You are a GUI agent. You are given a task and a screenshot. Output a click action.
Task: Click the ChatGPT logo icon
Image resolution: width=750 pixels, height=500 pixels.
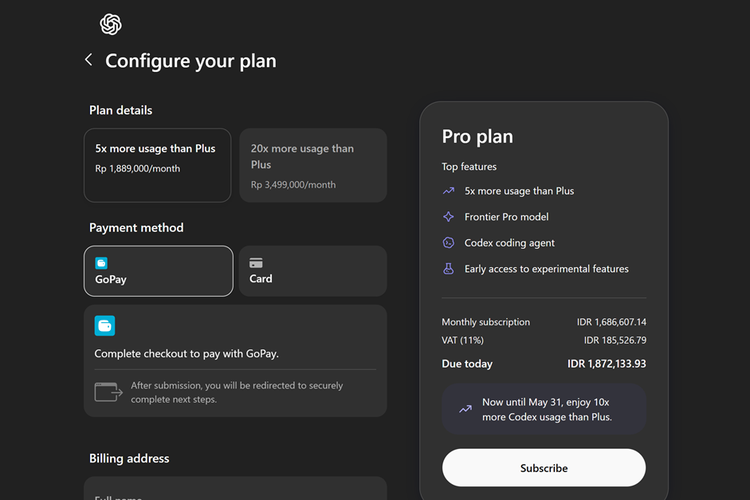(x=111, y=24)
